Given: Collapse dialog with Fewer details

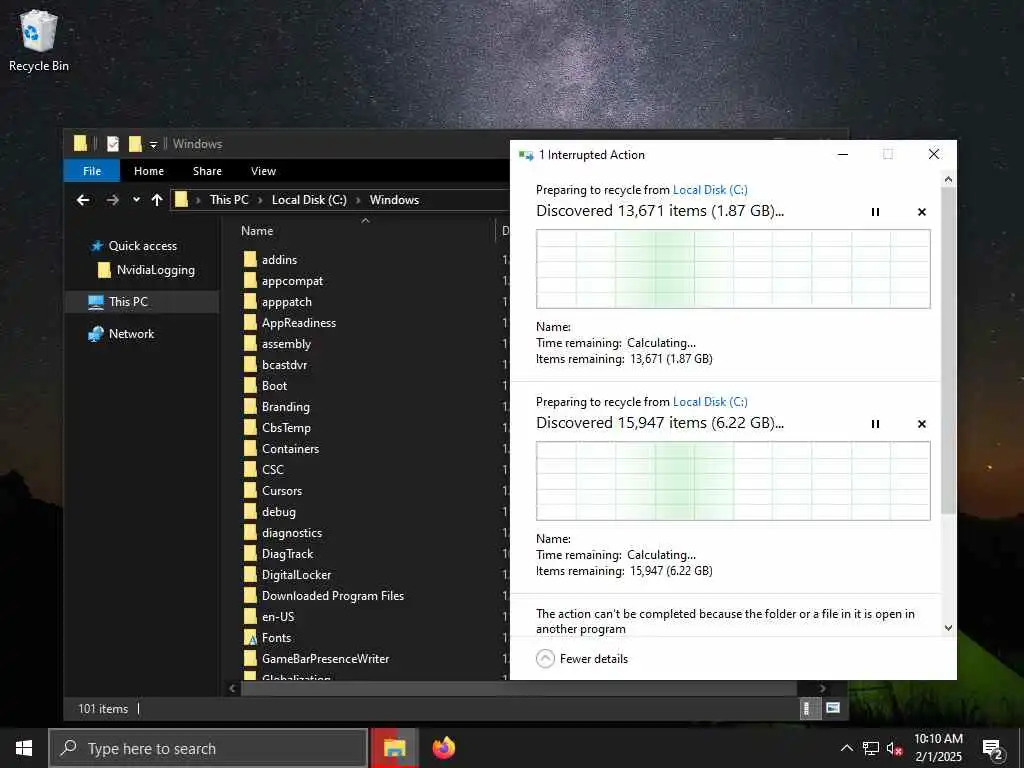Looking at the screenshot, I should tap(582, 658).
